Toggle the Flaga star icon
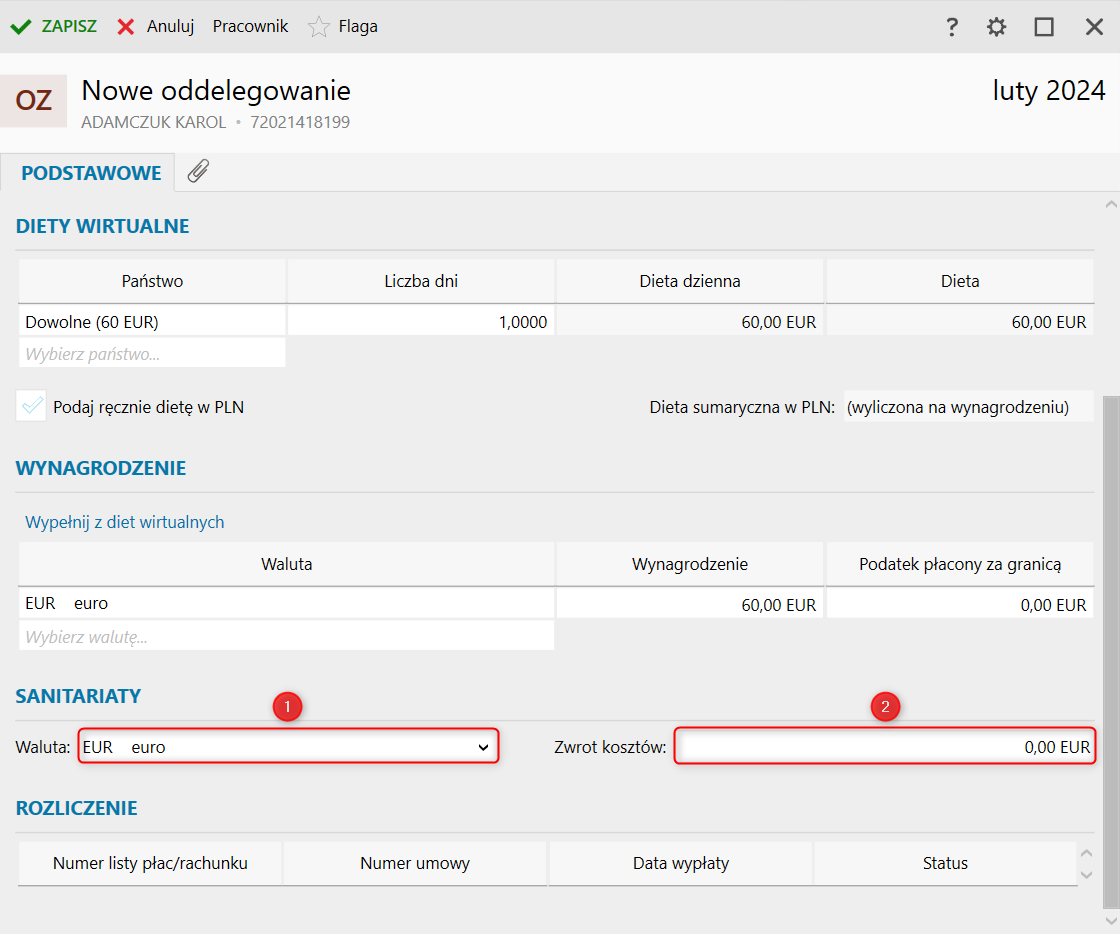 click(319, 27)
